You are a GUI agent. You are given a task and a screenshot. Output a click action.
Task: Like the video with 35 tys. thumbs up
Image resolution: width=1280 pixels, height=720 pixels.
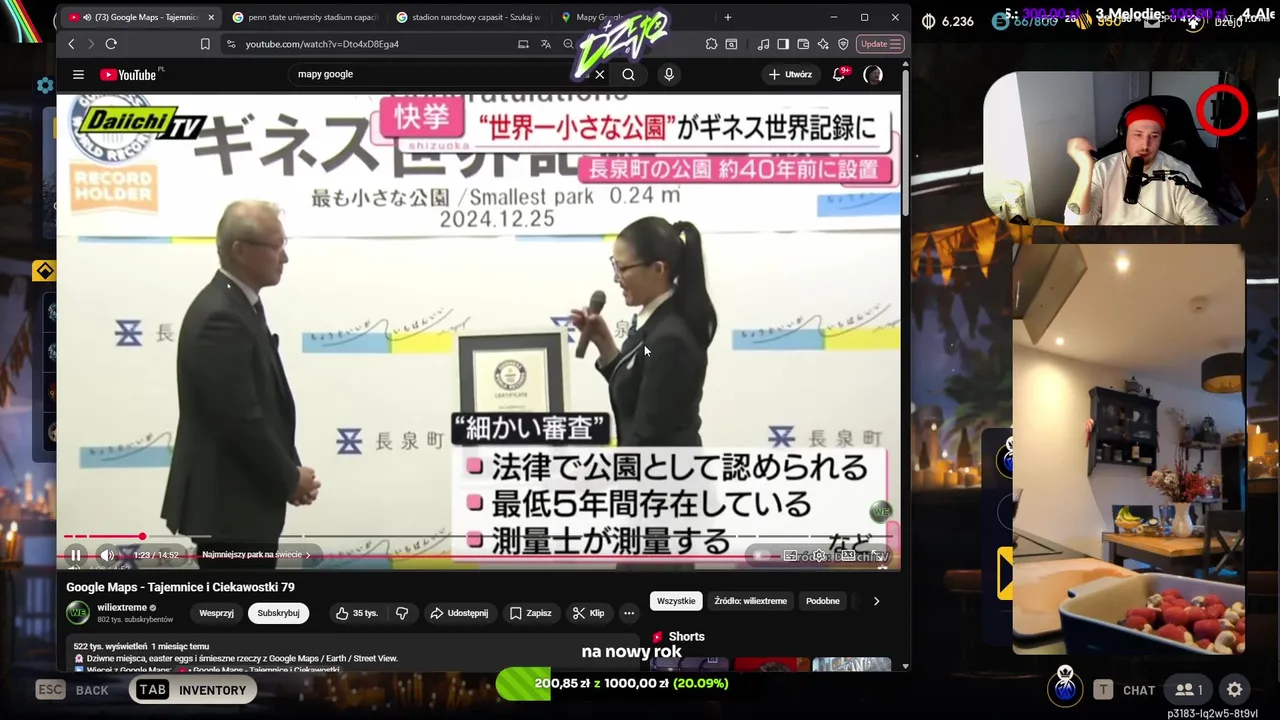pyautogui.click(x=356, y=613)
